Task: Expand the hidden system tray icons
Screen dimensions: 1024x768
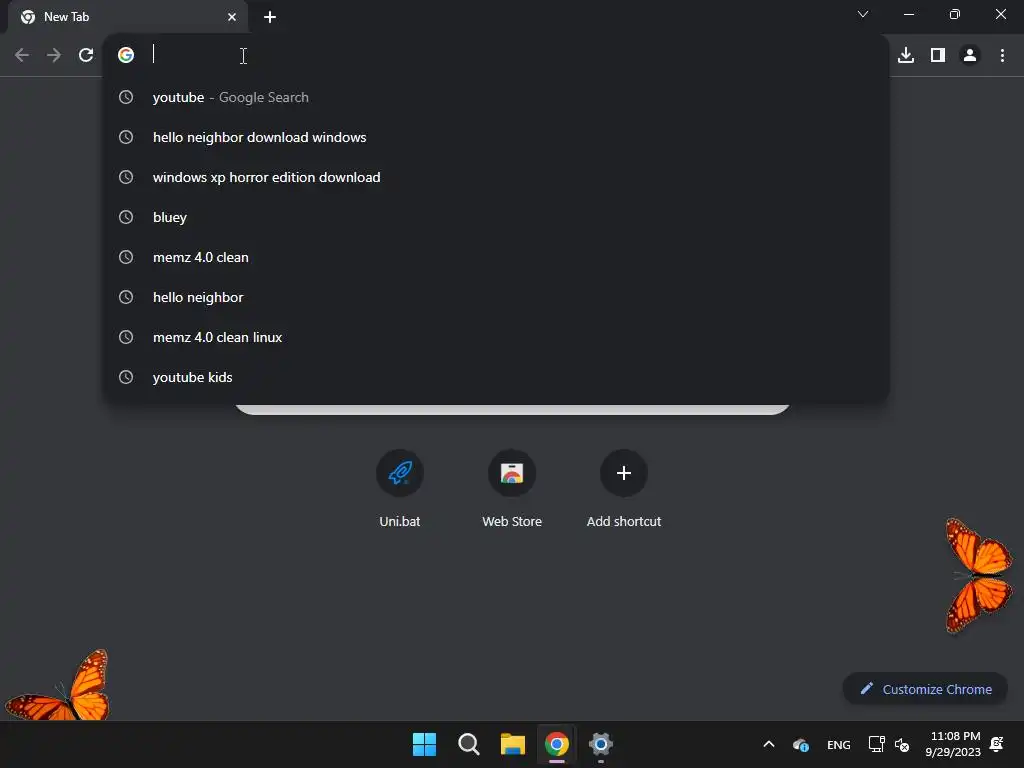Action: coord(769,744)
